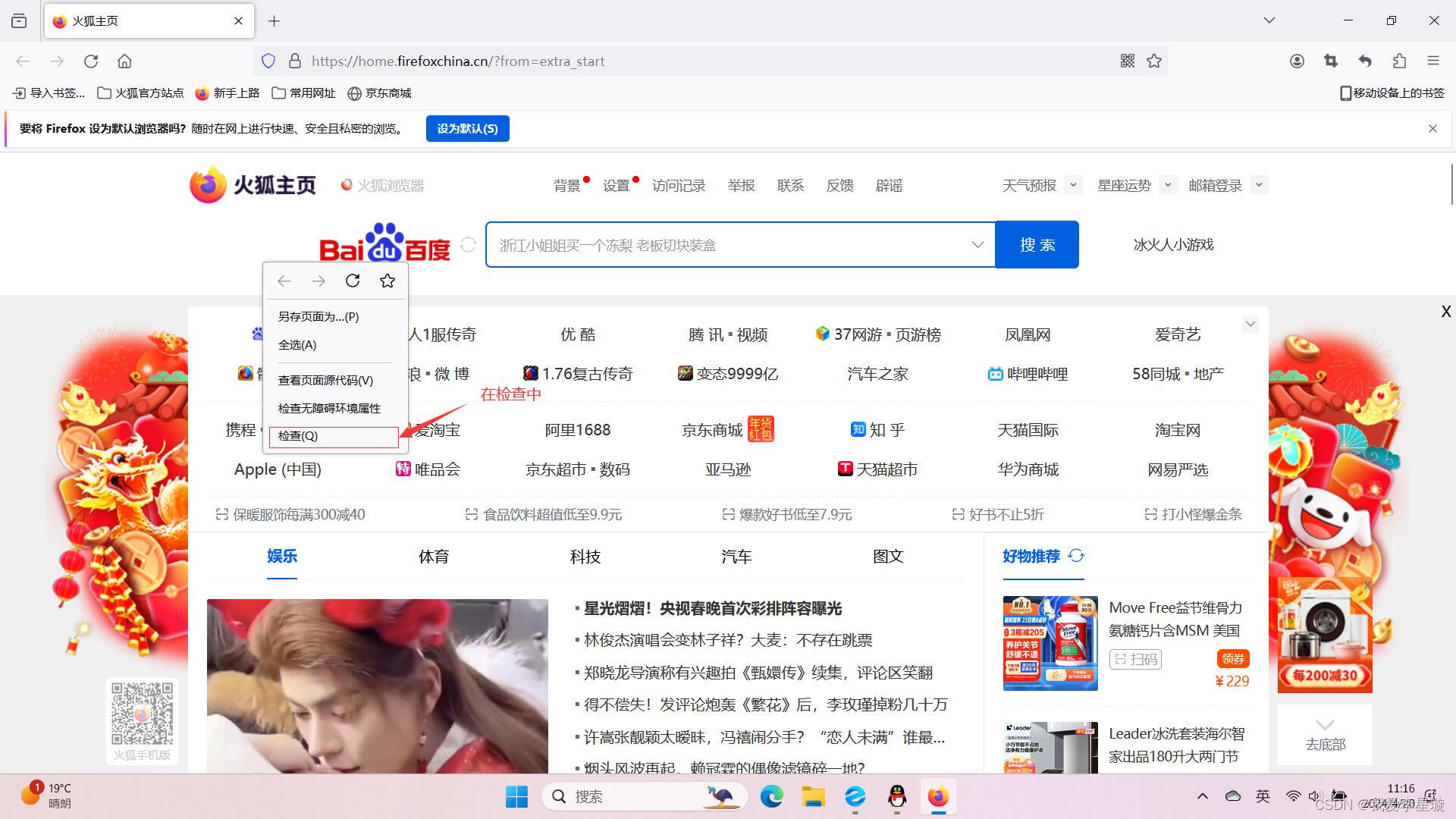Image resolution: width=1456 pixels, height=819 pixels.
Task: Open the 冰火人小游戏 link
Action: click(x=1173, y=244)
